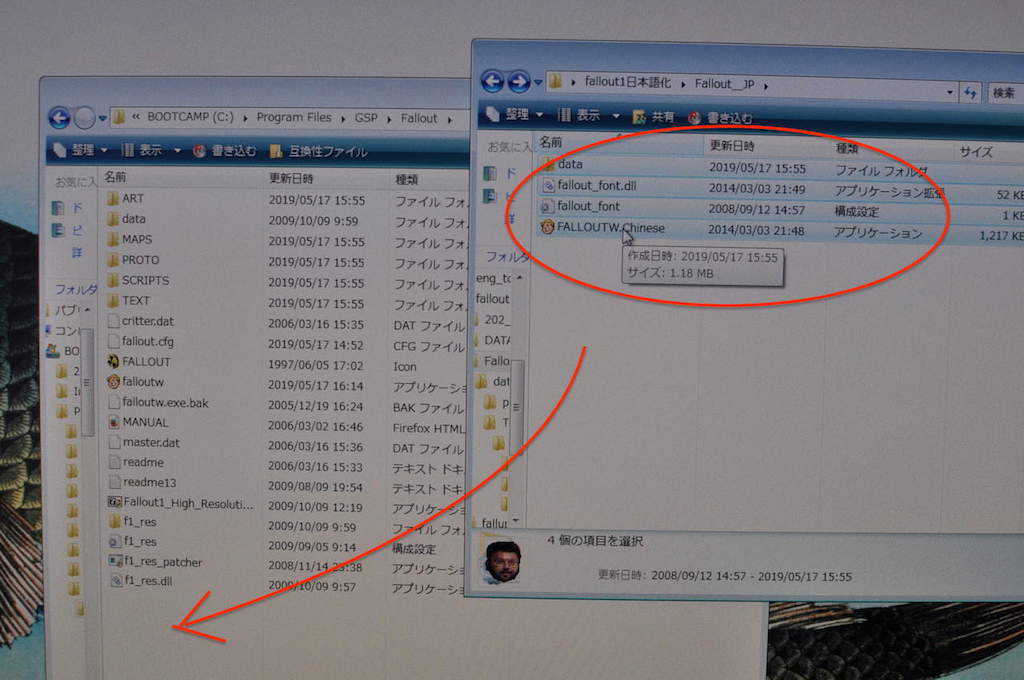The width and height of the screenshot is (1024, 680).
Task: Select the Fallout1_High_Resoluti... application icon
Action: click(x=114, y=502)
